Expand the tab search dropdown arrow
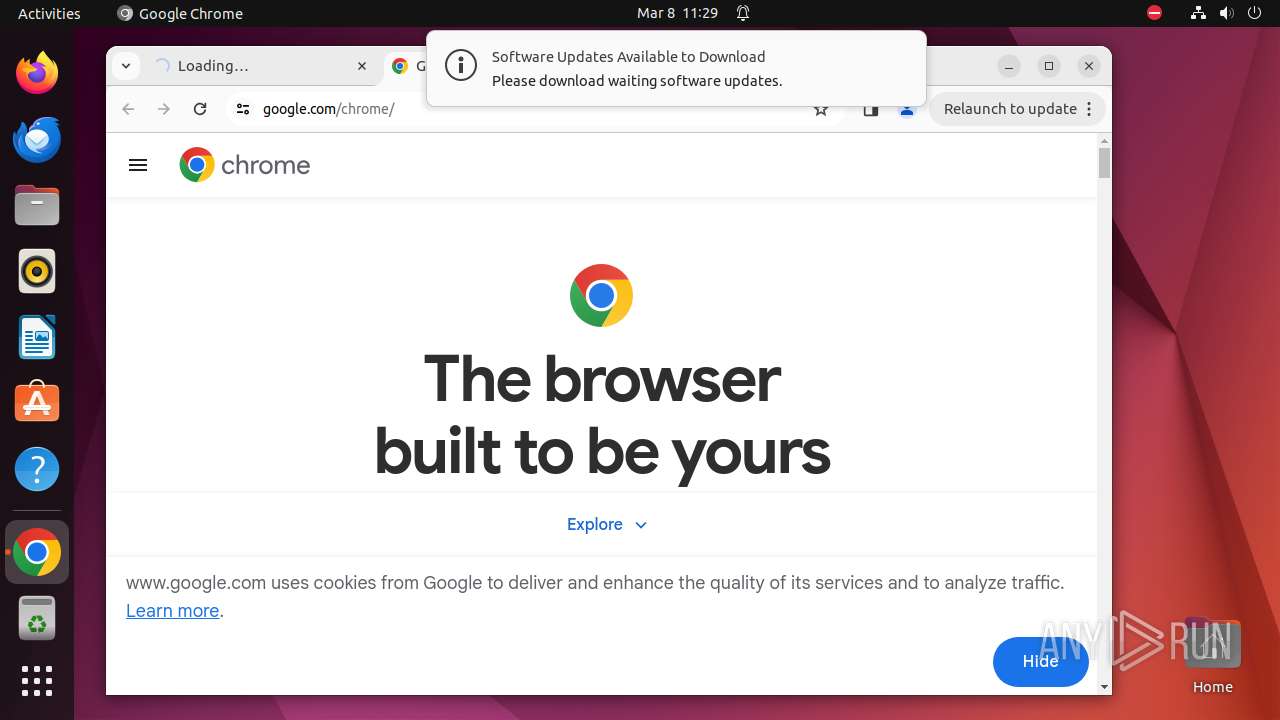The width and height of the screenshot is (1280, 720). (125, 66)
